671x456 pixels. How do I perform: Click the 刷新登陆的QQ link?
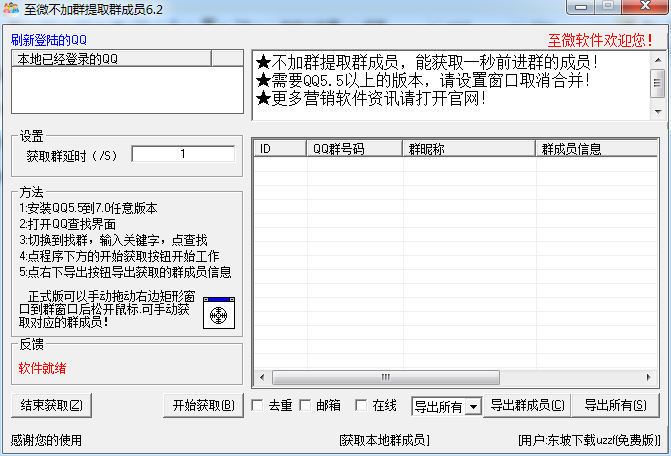(x=49, y=40)
